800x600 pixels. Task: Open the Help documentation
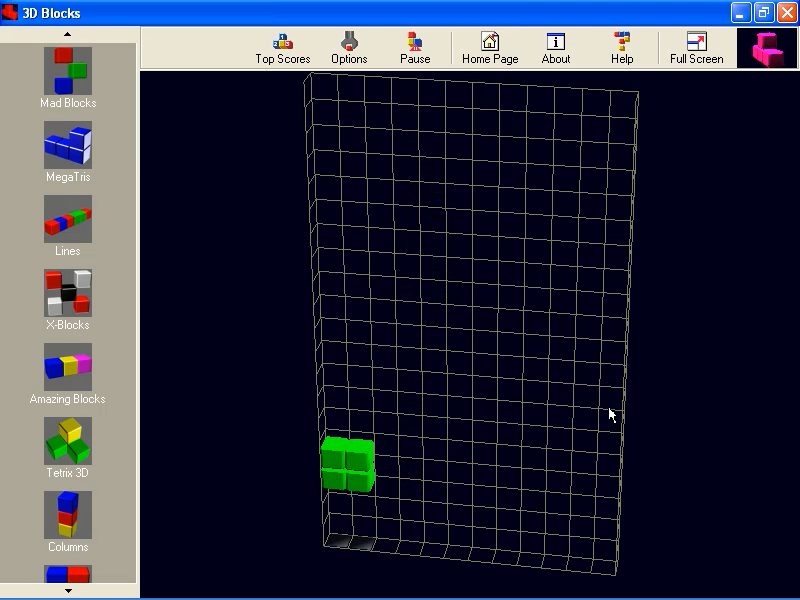coord(622,47)
